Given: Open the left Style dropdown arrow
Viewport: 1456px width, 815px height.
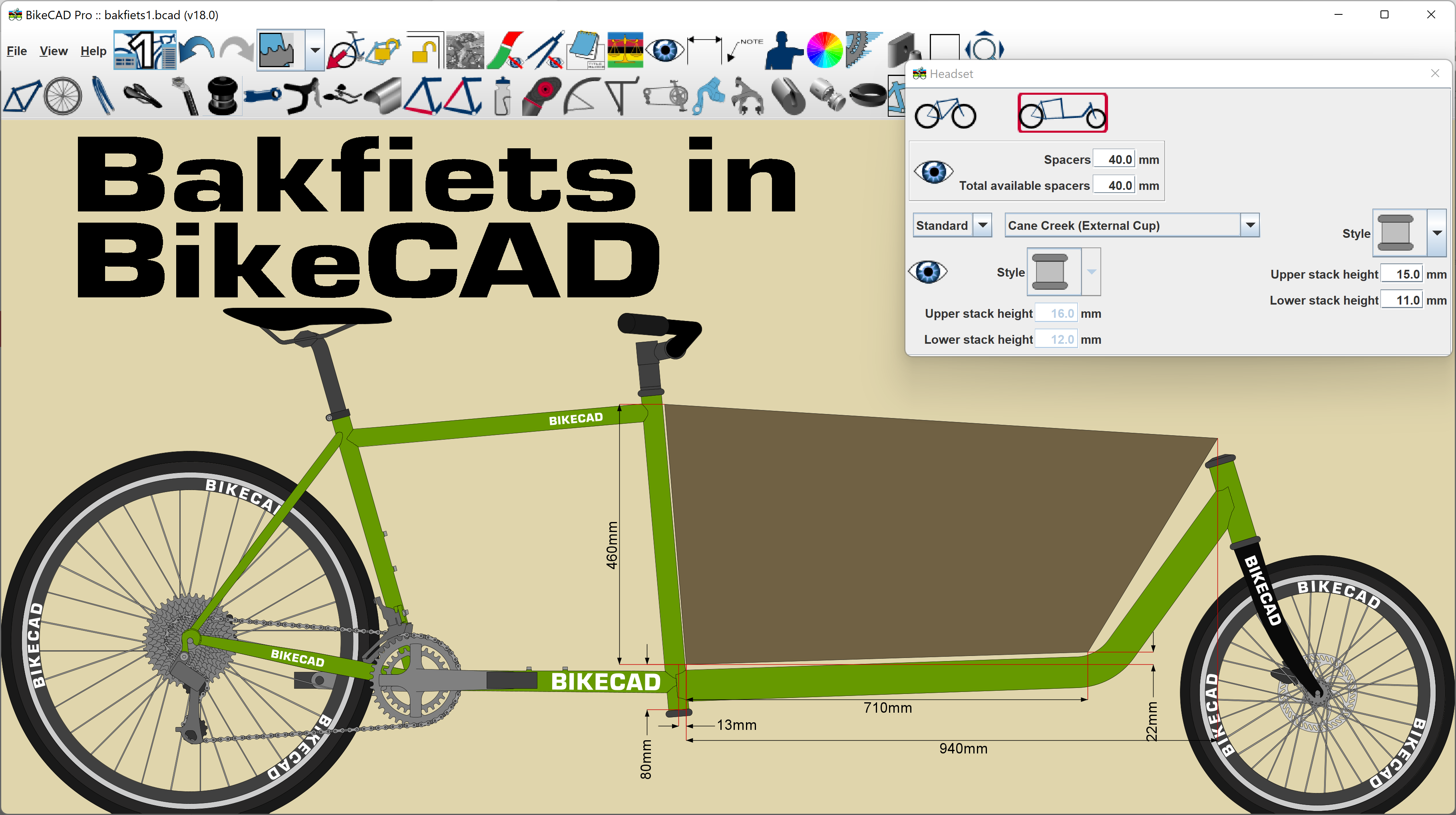Looking at the screenshot, I should pyautogui.click(x=1092, y=272).
